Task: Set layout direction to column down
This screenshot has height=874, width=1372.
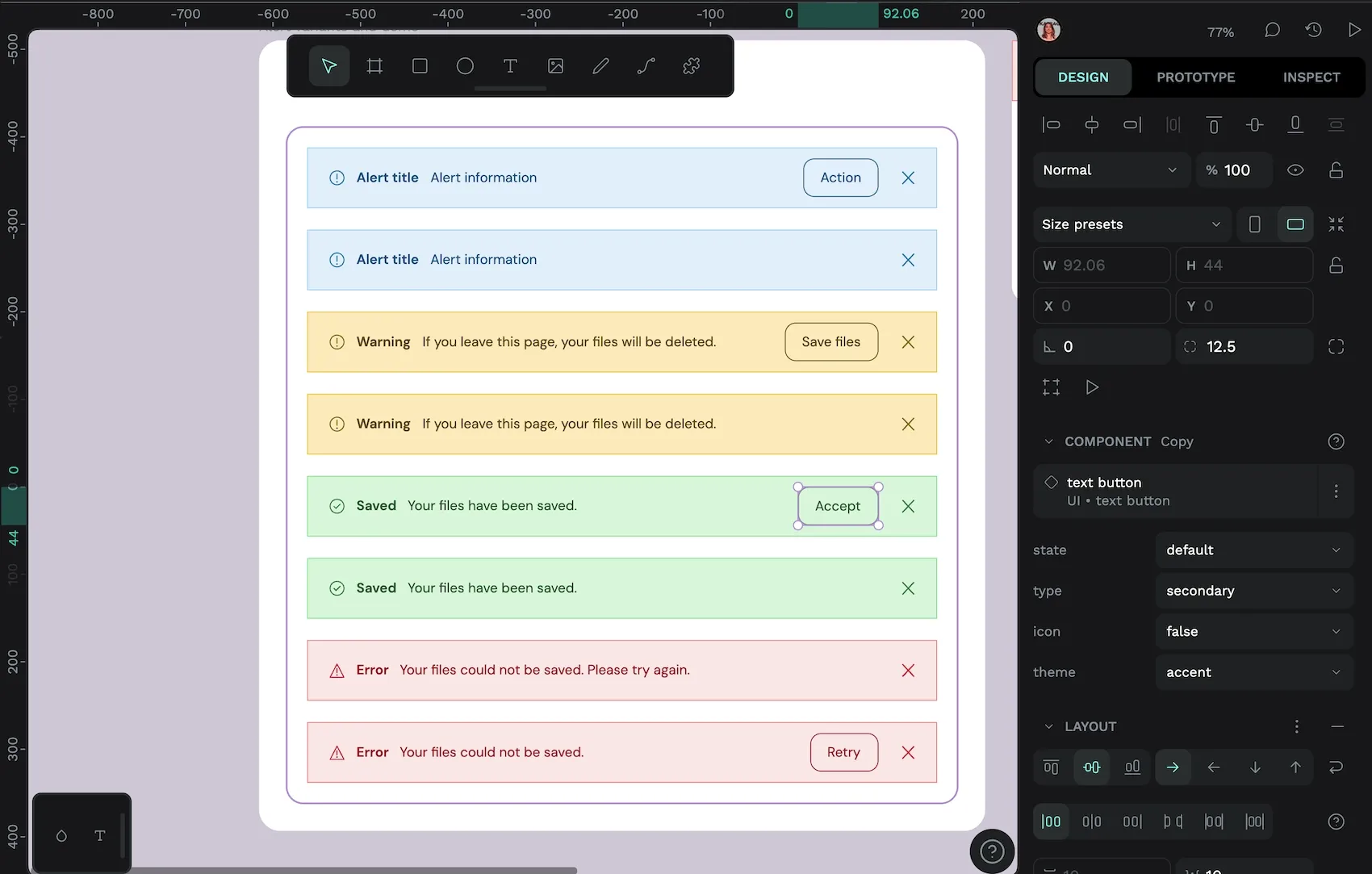Action: (x=1254, y=767)
